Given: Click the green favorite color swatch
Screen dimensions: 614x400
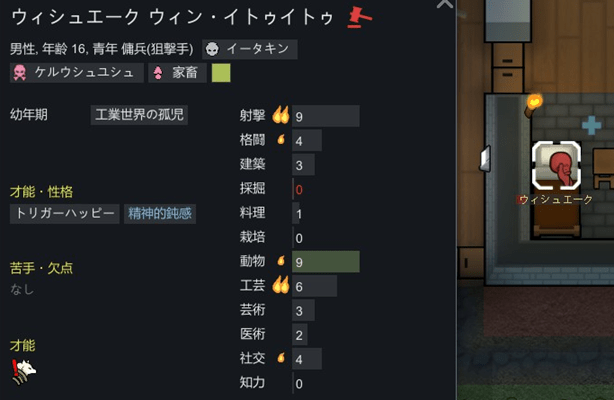Looking at the screenshot, I should (x=221, y=73).
